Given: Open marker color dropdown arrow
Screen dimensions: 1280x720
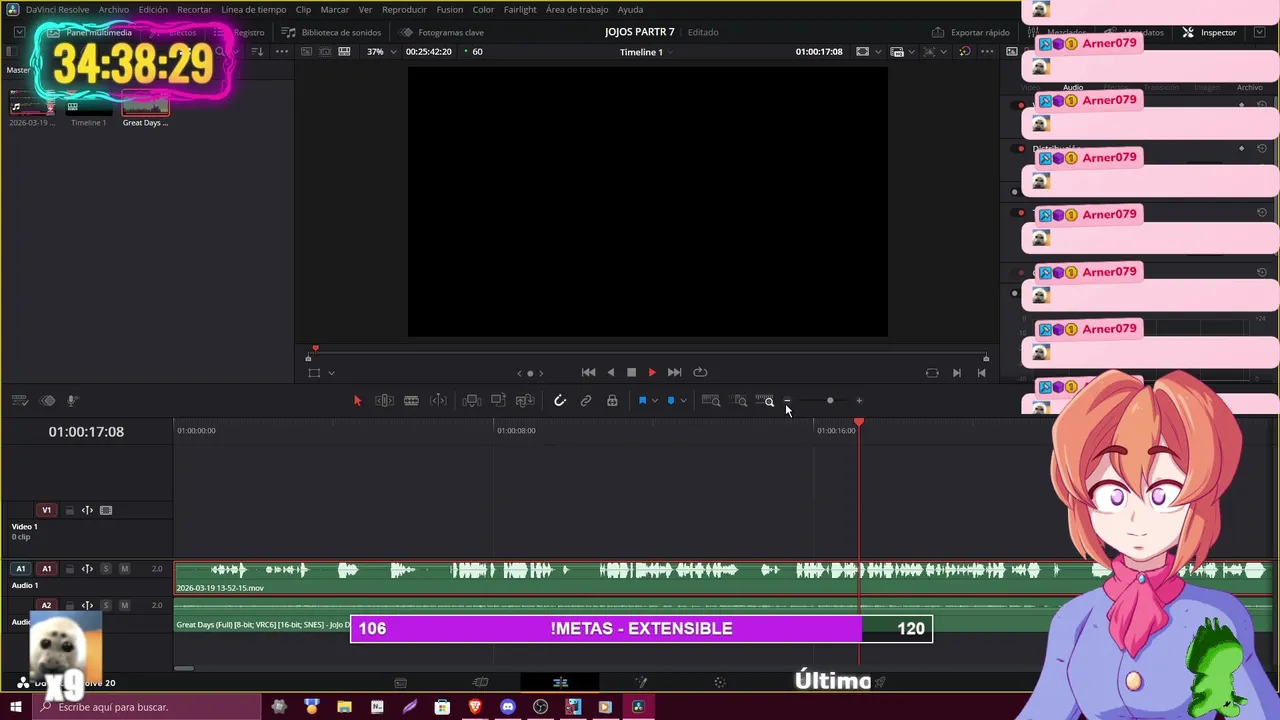Looking at the screenshot, I should [683, 401].
